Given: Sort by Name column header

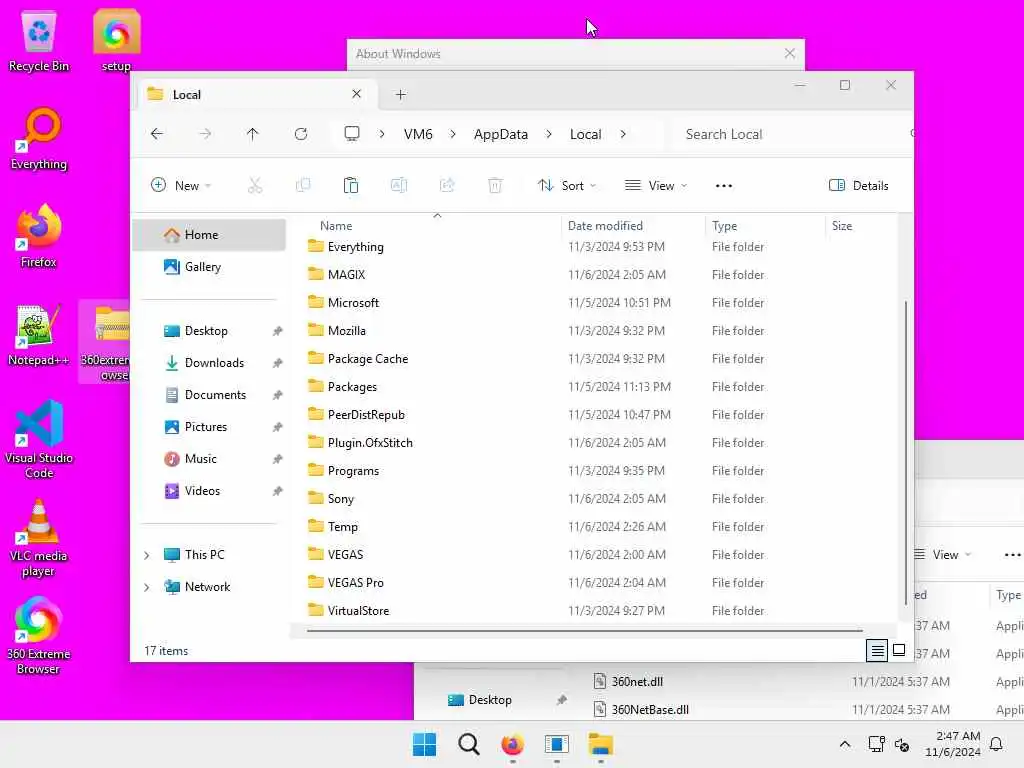Looking at the screenshot, I should 336,226.
